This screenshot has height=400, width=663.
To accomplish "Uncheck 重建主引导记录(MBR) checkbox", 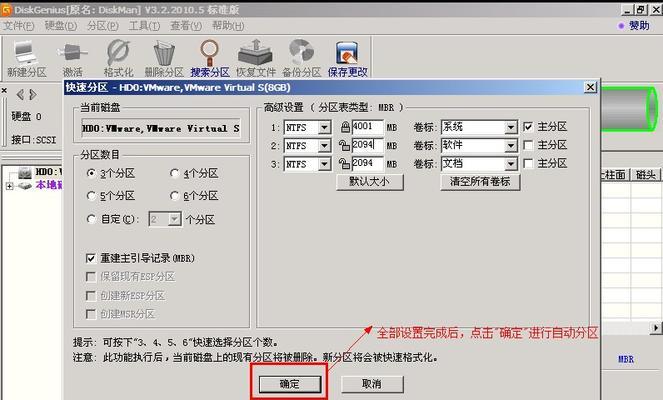I will pos(90,258).
